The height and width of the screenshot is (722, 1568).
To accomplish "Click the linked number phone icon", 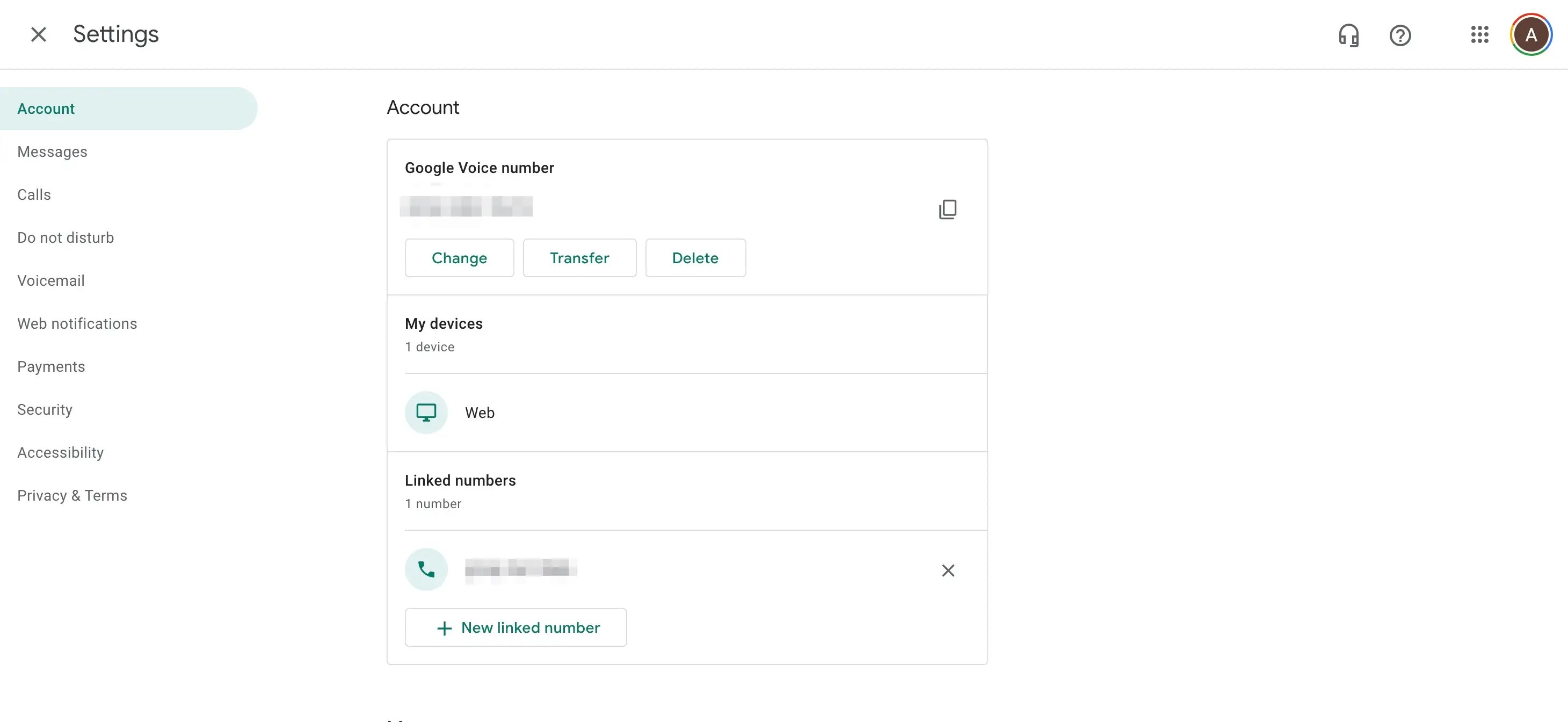I will pos(426,570).
